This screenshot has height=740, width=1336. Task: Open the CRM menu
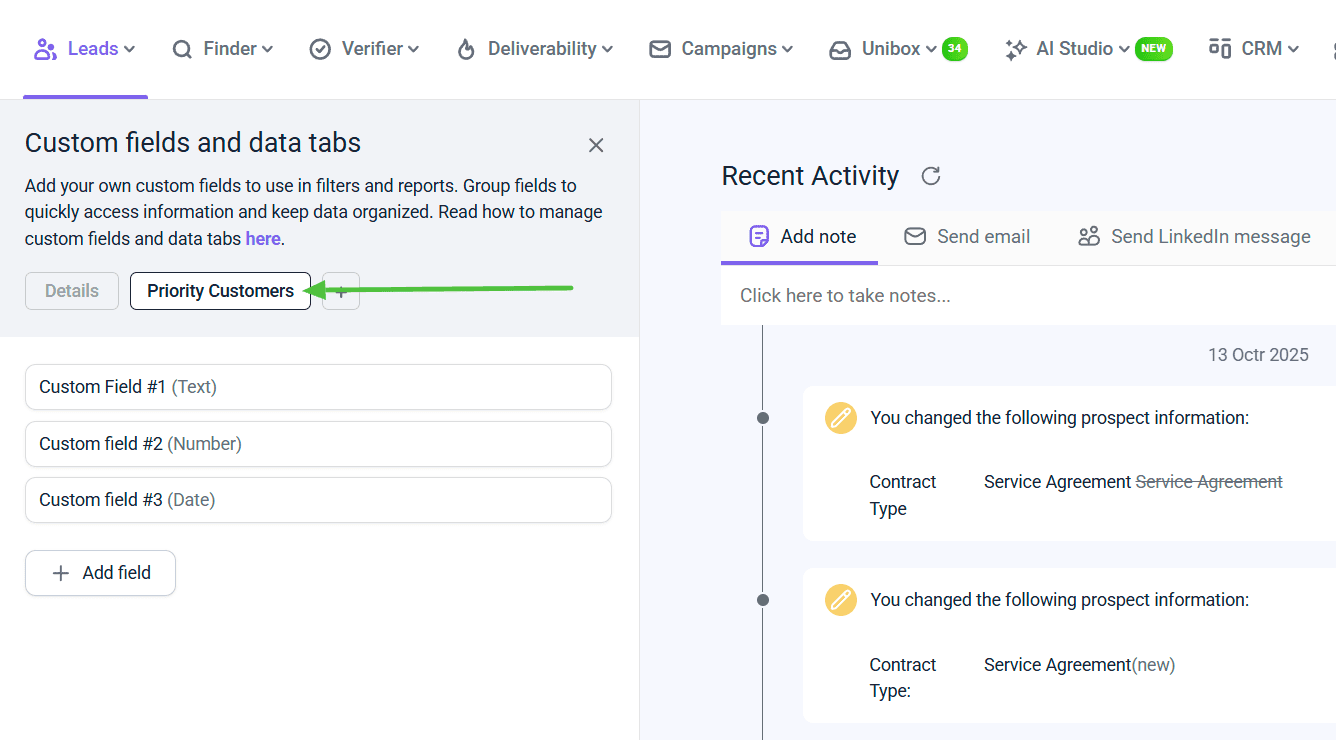coord(1254,49)
